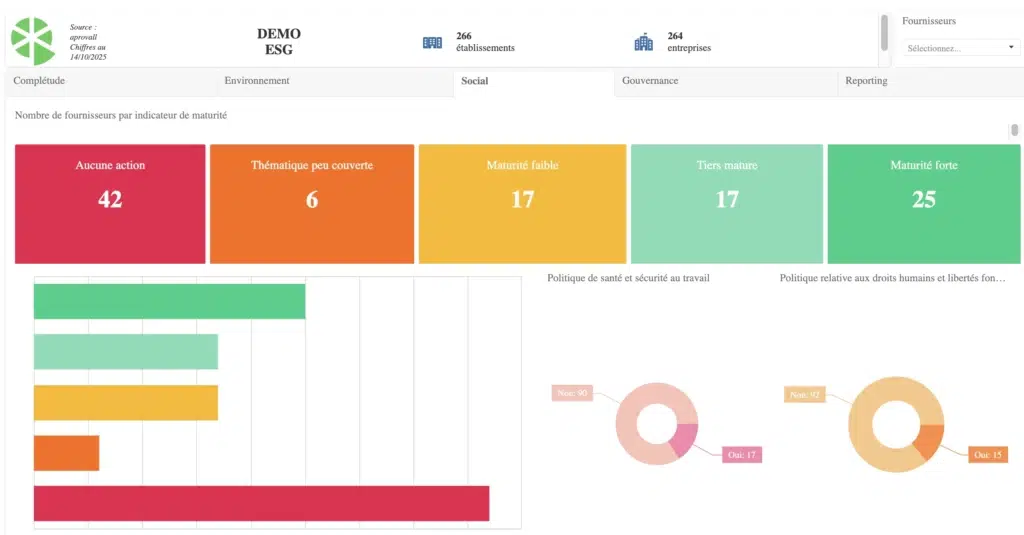Click the red Aucune action card

click(110, 204)
